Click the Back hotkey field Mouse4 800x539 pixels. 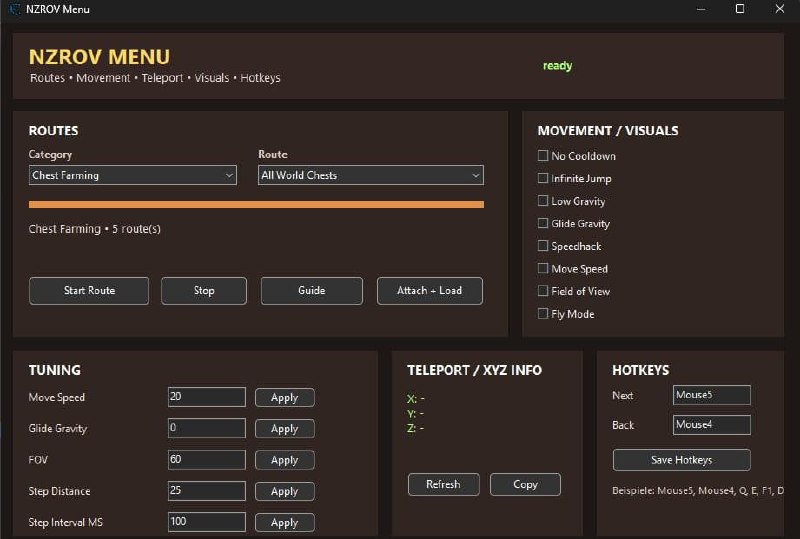click(712, 425)
